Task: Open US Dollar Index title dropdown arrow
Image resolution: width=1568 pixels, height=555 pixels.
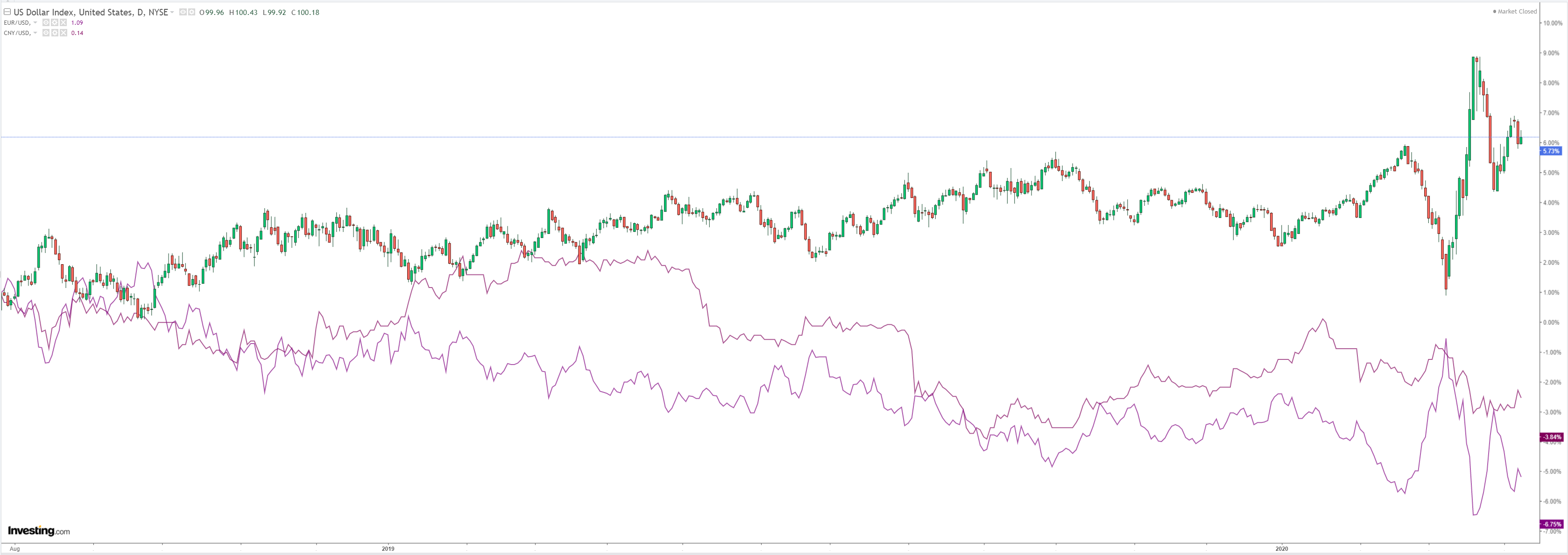Action: click(172, 12)
